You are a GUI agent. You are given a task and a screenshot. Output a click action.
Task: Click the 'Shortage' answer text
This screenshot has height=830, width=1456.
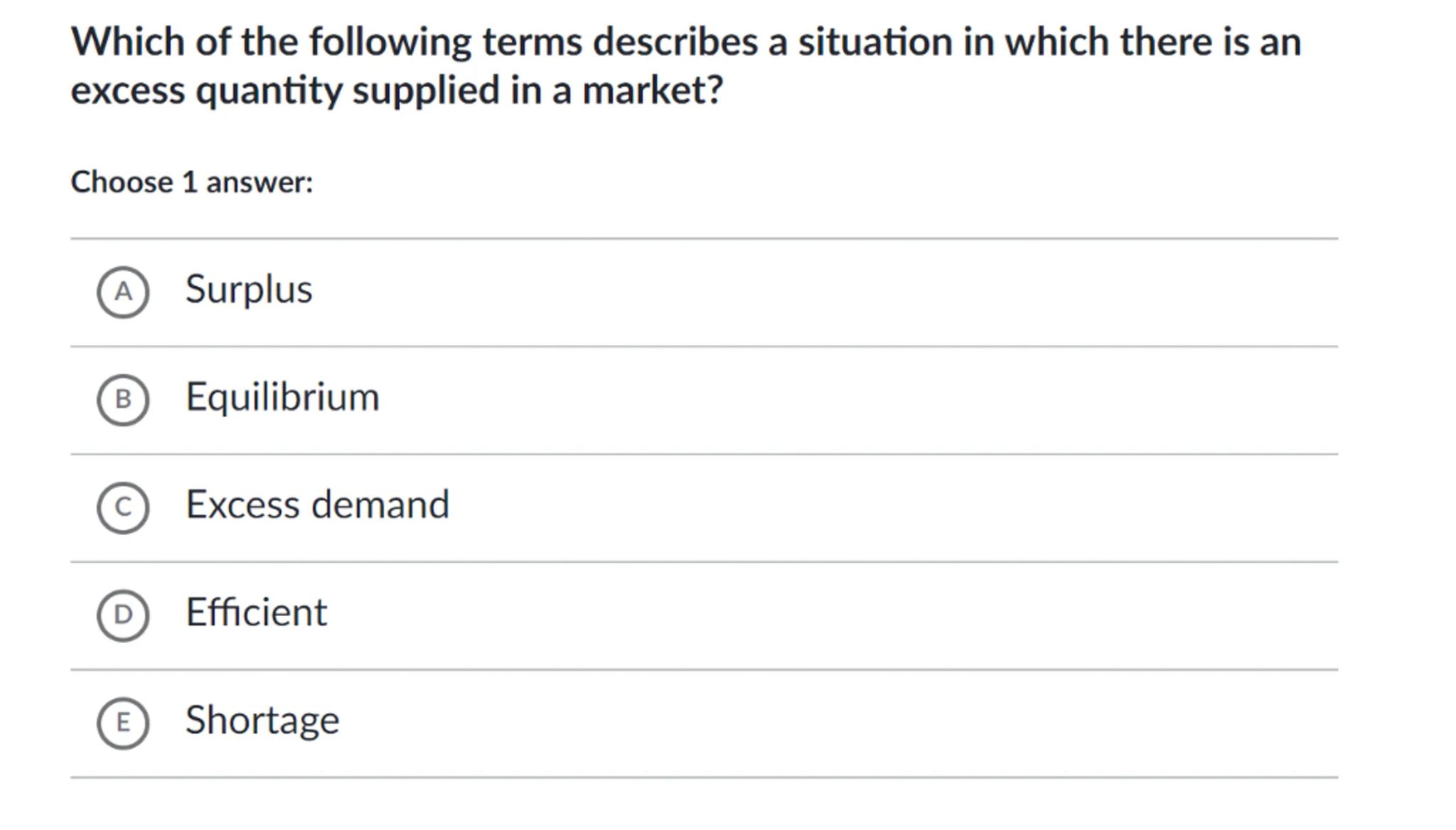(262, 720)
